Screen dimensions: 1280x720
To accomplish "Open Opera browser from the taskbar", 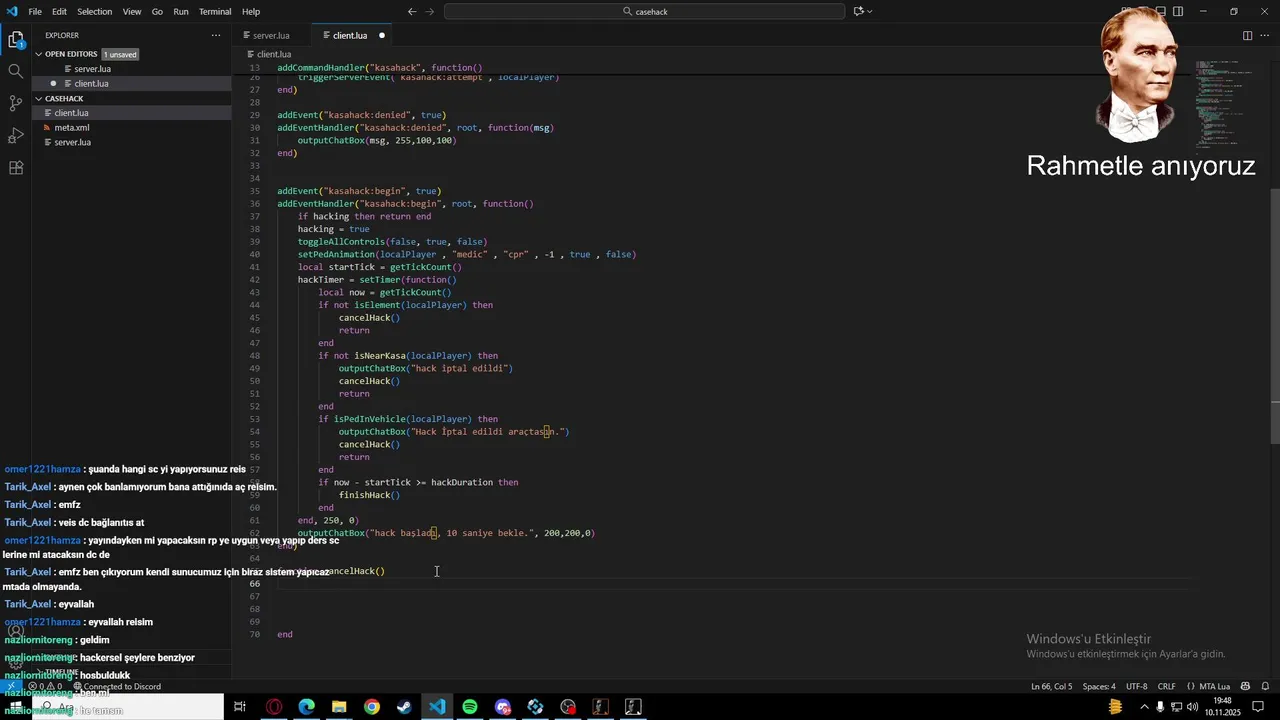I will [x=274, y=707].
